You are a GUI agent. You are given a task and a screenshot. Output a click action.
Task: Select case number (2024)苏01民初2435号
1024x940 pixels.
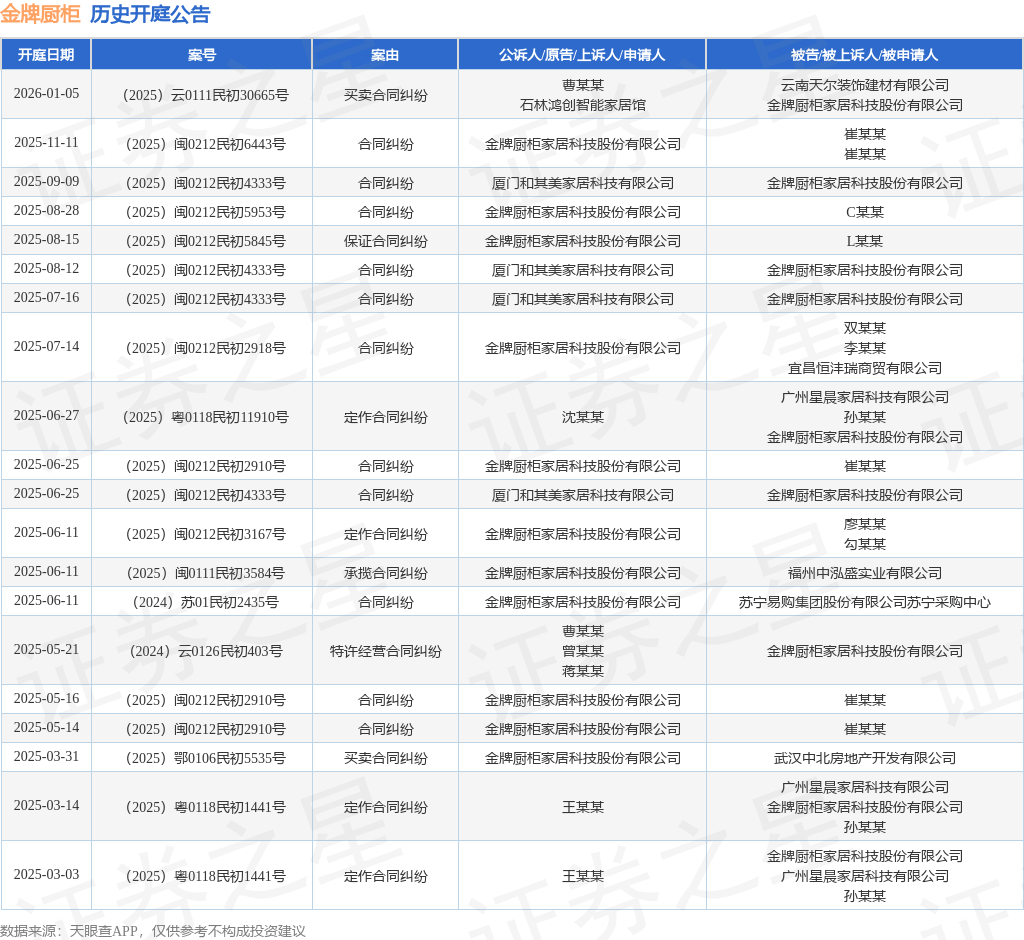pos(205,602)
